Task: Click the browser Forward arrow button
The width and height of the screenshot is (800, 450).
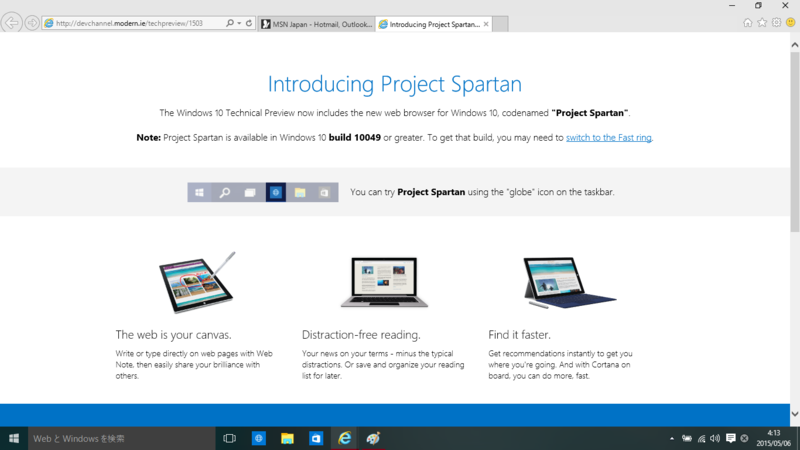Action: (x=32, y=23)
